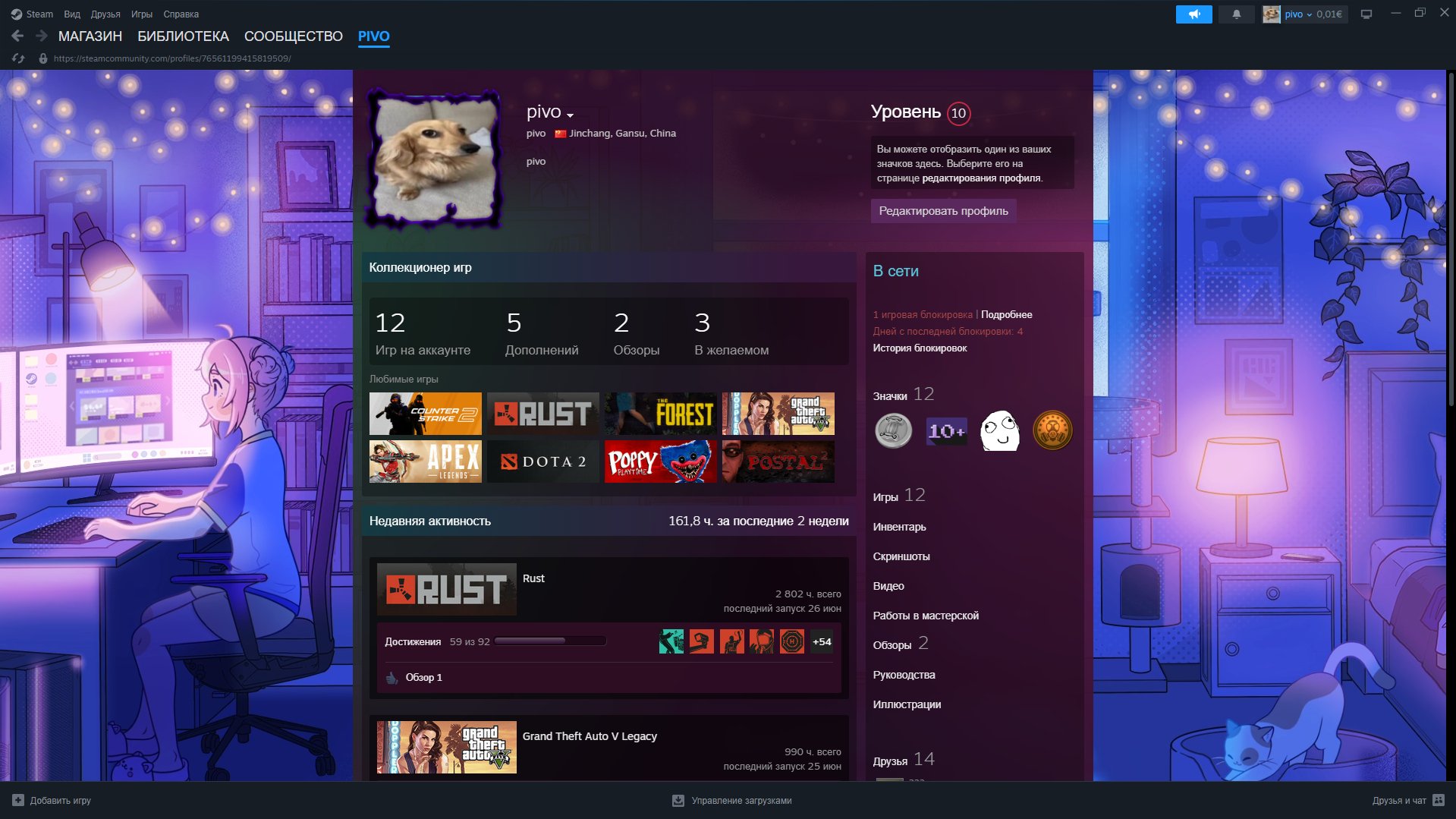Click the Steam logo menu
Screen dimensions: 1456x819
click(x=16, y=14)
